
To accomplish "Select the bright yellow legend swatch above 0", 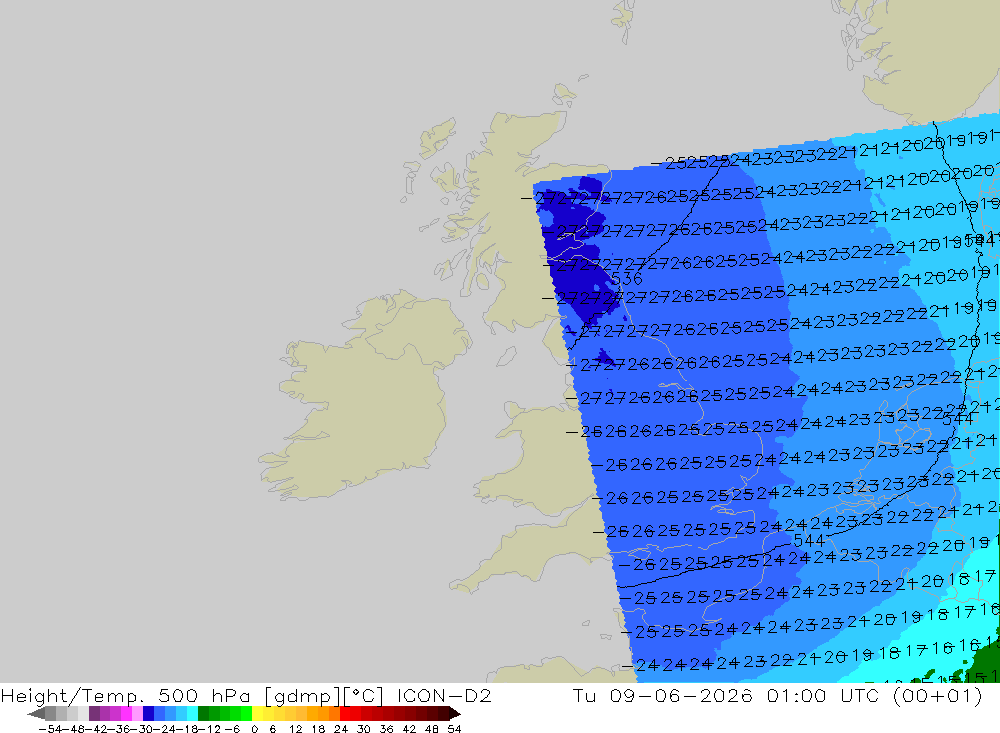I will click(258, 714).
